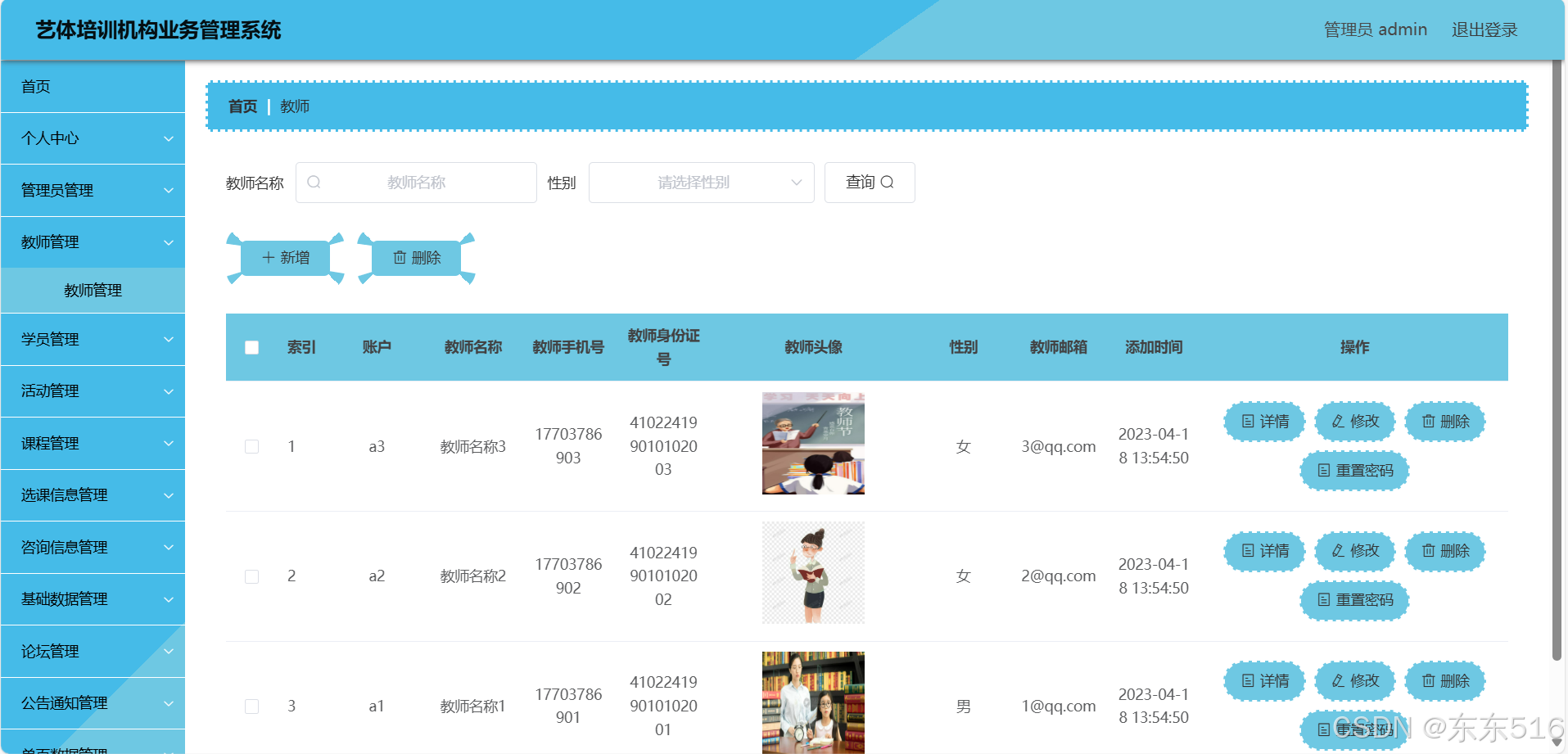Screen dimensions: 1568x754
Task: Expand the 学员管理 sidebar menu
Action: click(93, 340)
